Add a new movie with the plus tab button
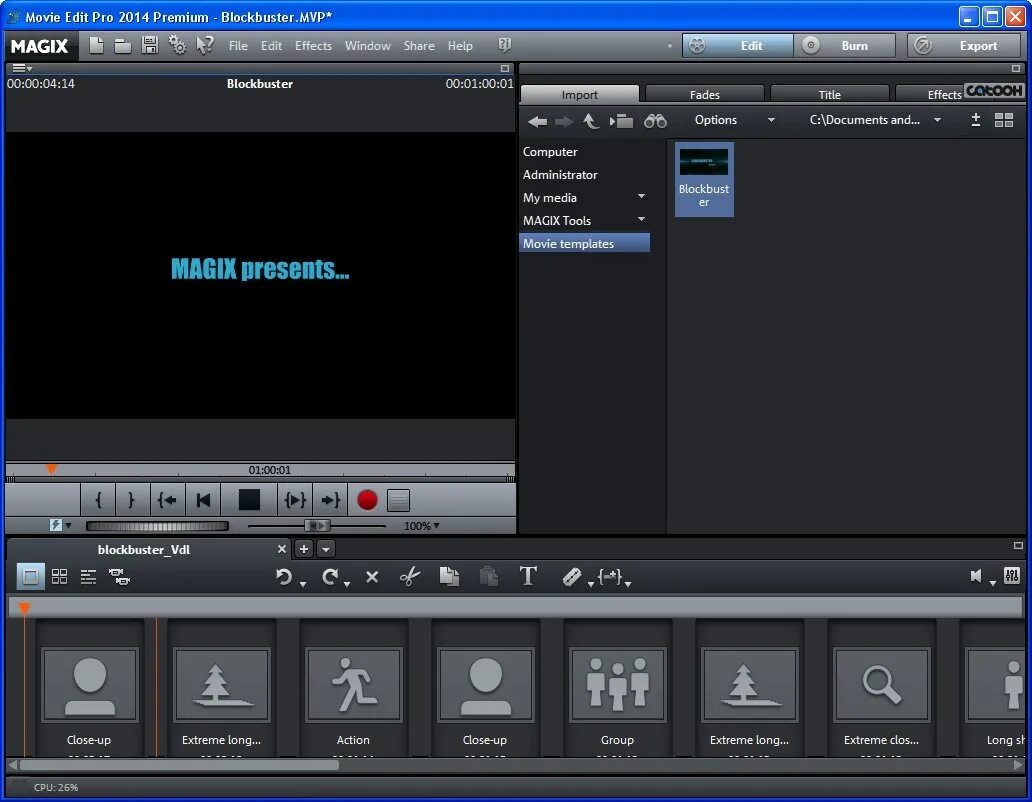The width and height of the screenshot is (1032, 802). click(304, 549)
